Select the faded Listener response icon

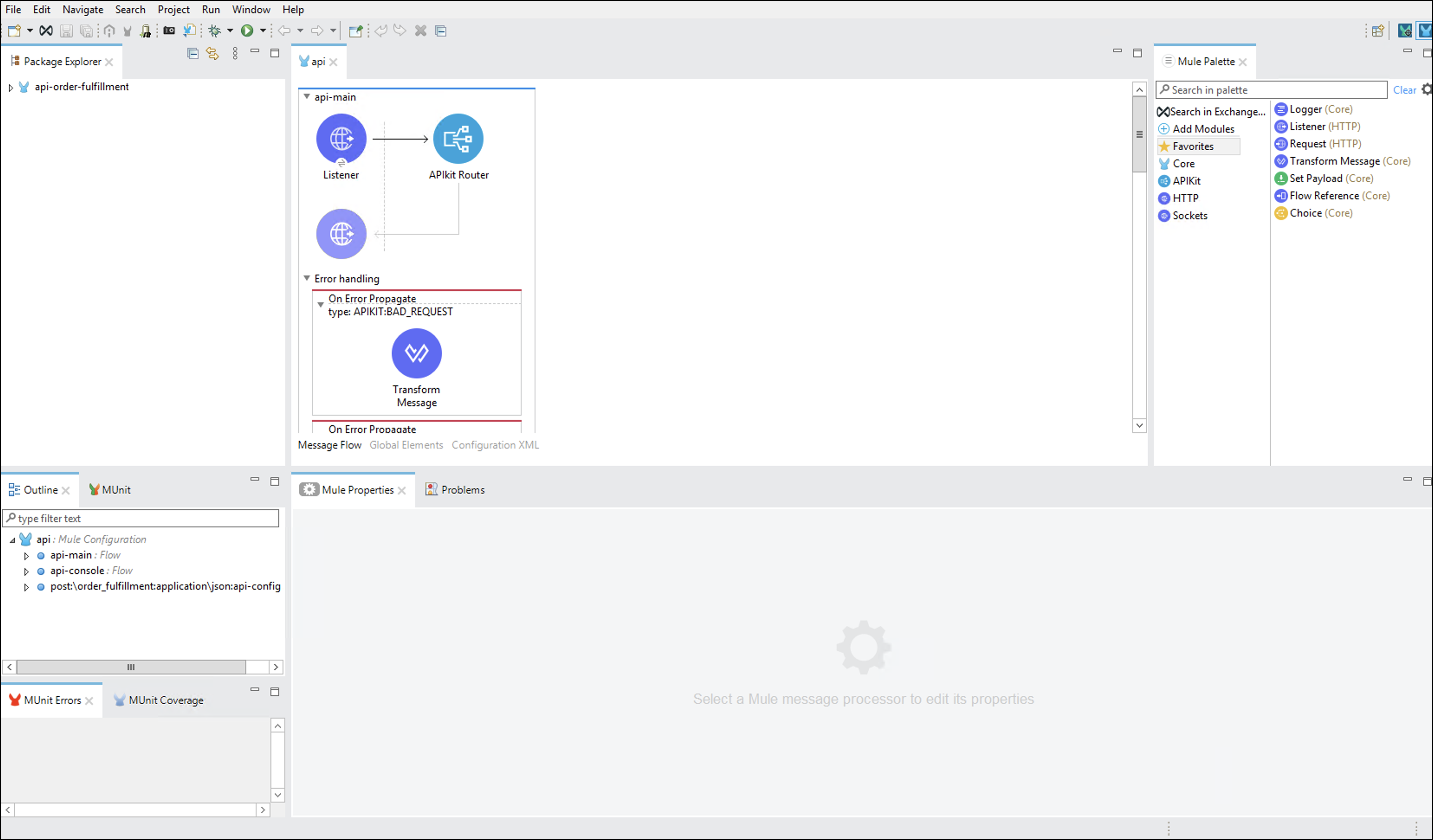point(341,233)
